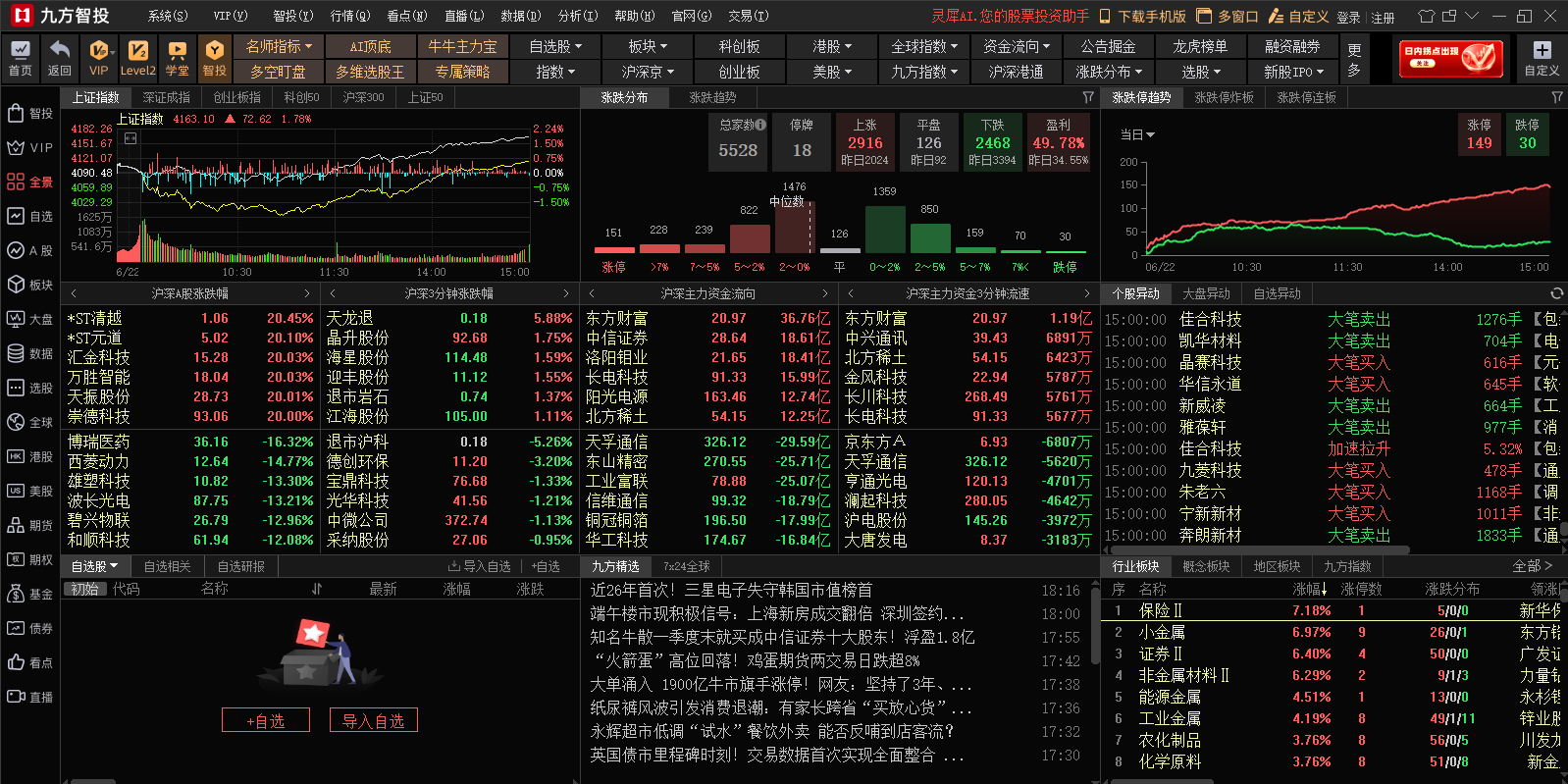Click 更多 to show more toolbar items
Screen dimensions: 1568x784
(x=1354, y=59)
